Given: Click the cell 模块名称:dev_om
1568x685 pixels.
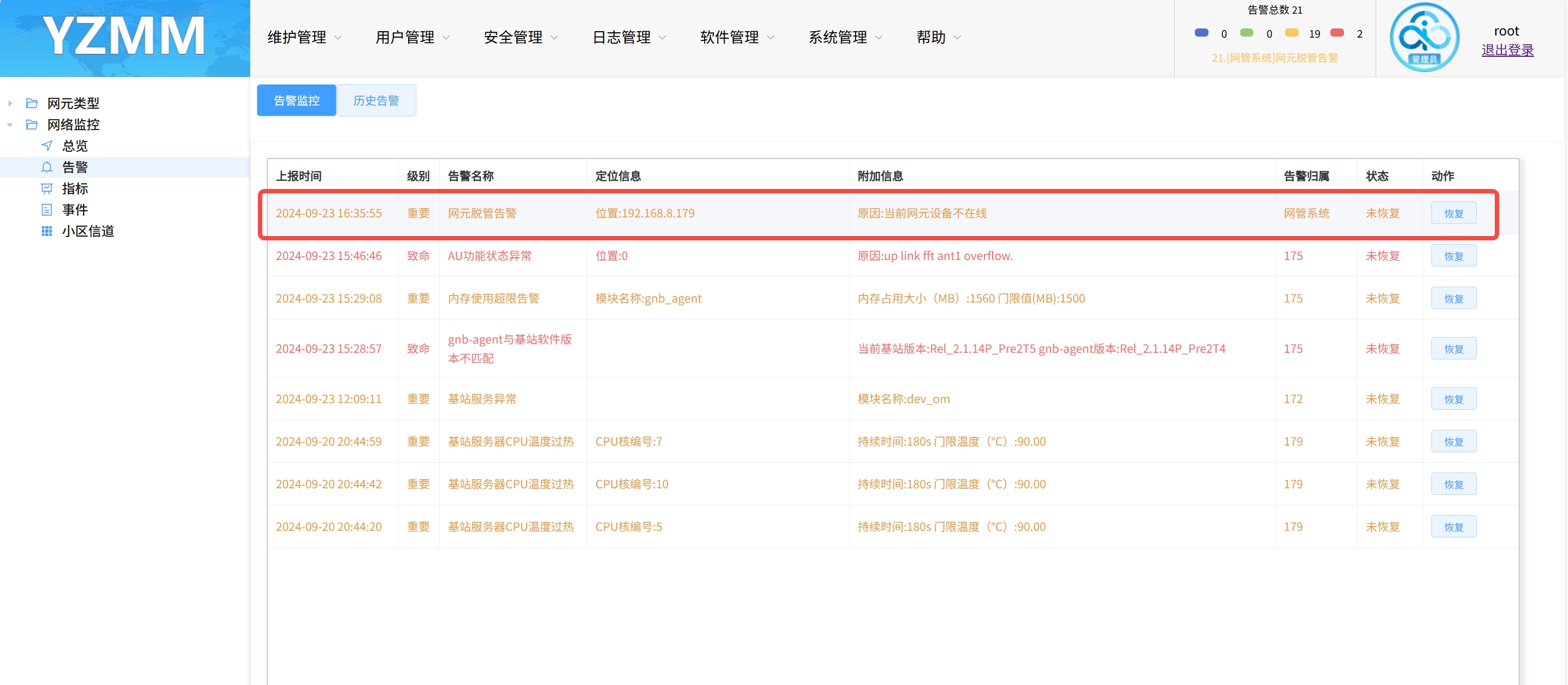Looking at the screenshot, I should (903, 399).
